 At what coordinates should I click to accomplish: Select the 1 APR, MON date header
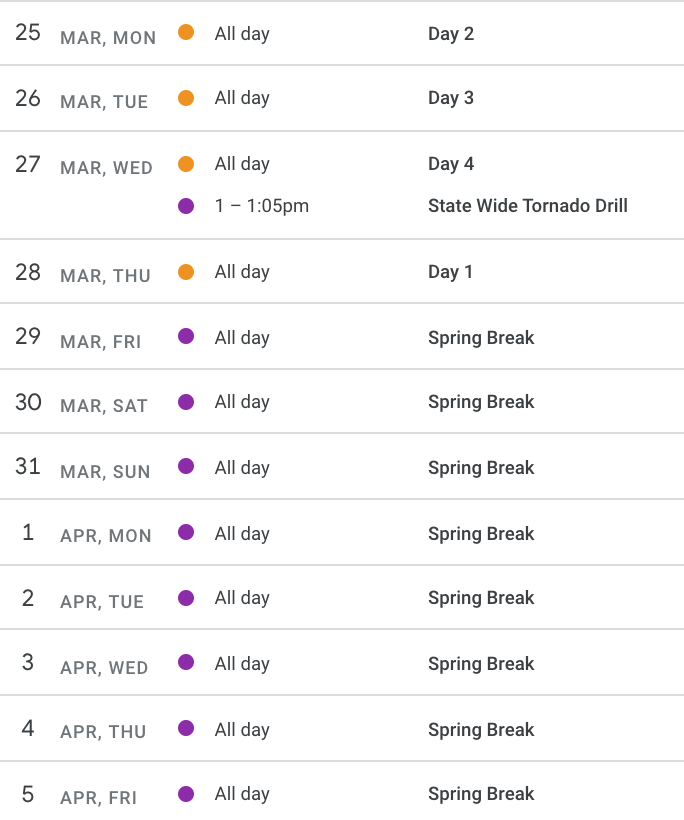[x=86, y=533]
